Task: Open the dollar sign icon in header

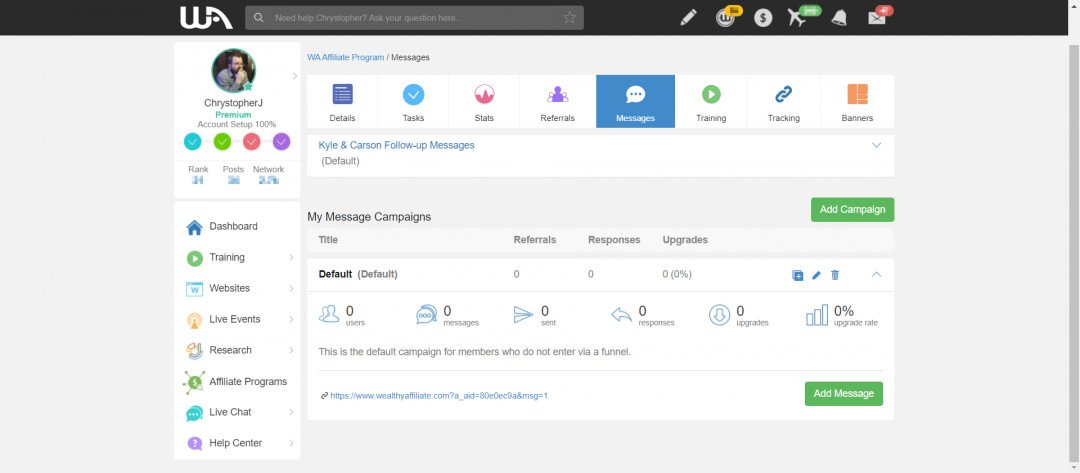Action: point(762,18)
